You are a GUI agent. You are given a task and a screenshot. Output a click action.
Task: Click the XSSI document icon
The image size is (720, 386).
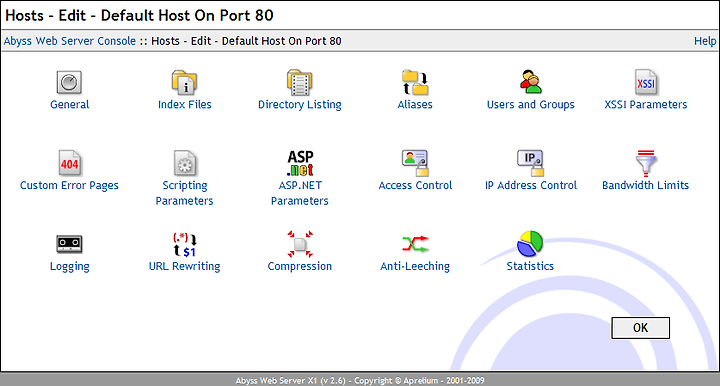click(646, 82)
